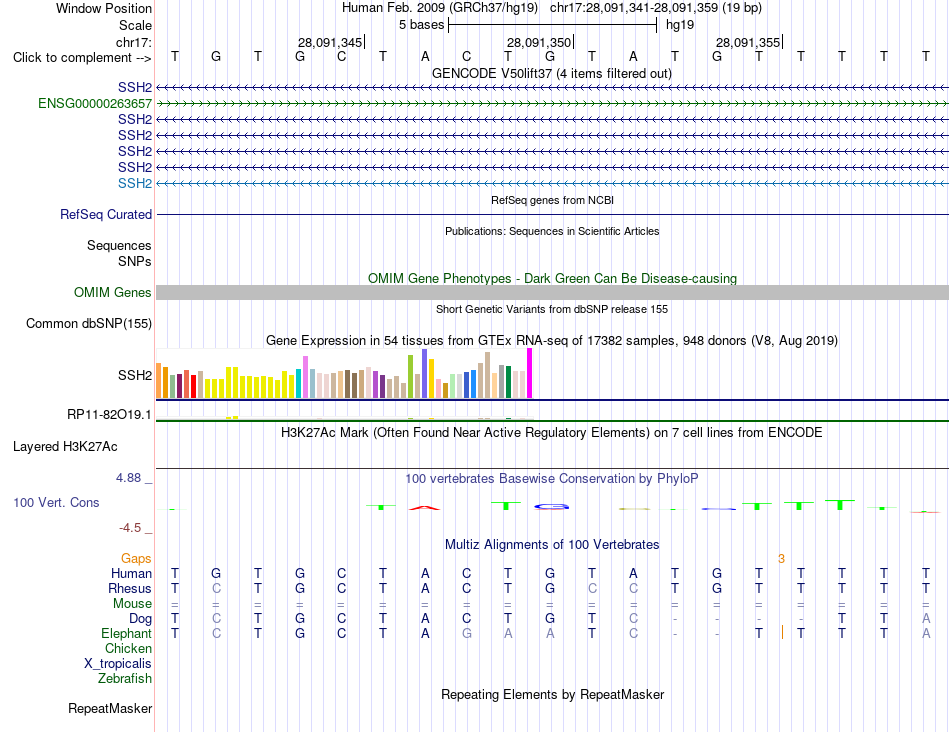
Task: Click the magenta GTEx expression bar
Action: click(530, 373)
